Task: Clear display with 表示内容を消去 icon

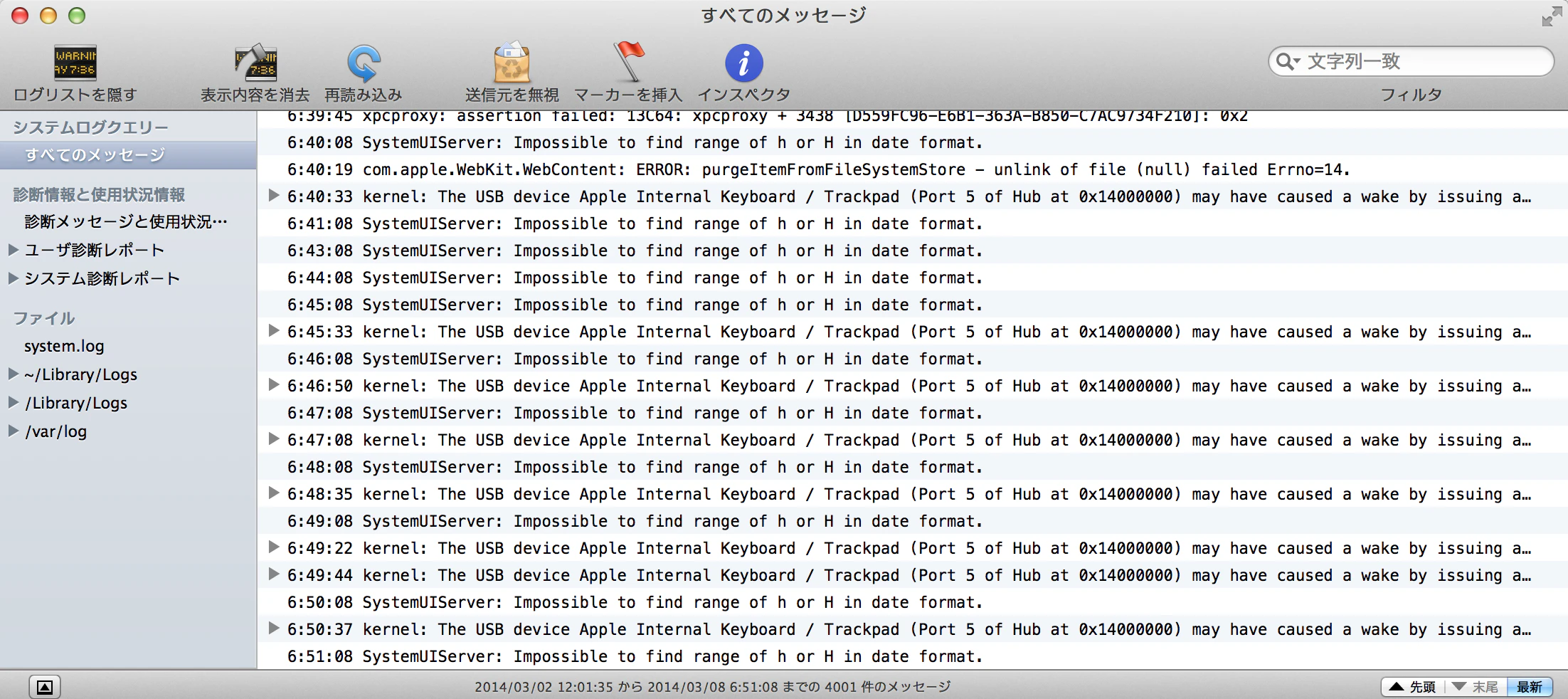Action: pos(255,63)
